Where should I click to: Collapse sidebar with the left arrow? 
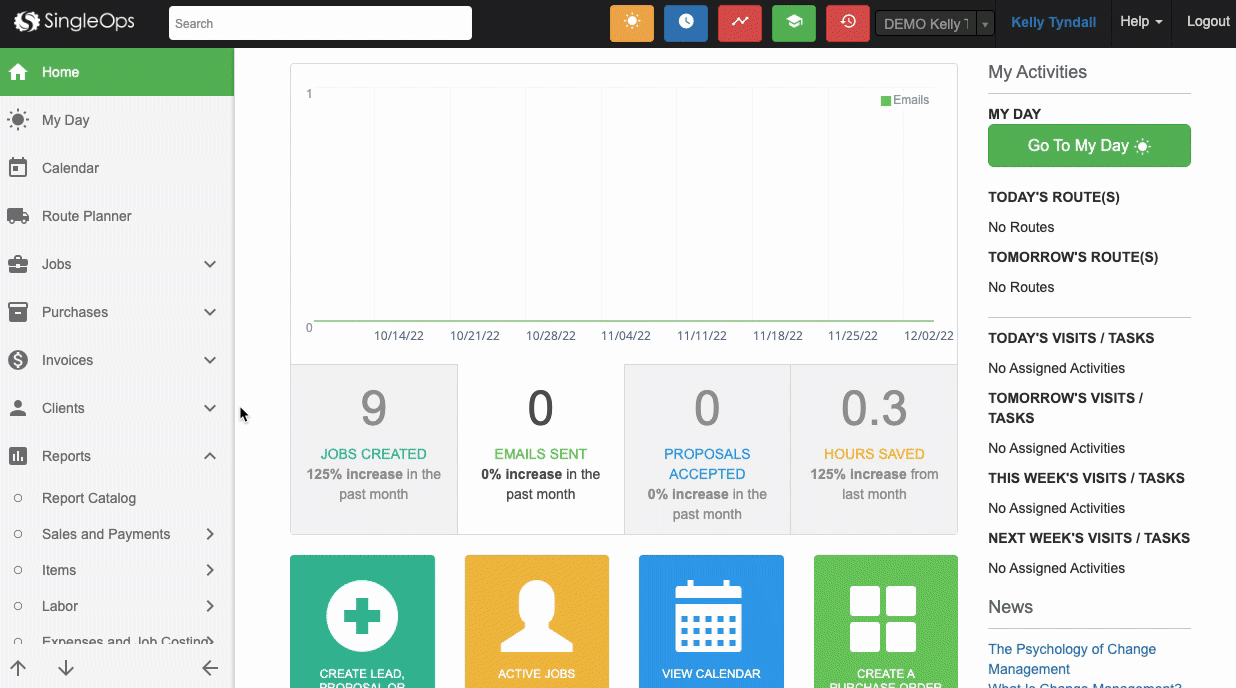point(210,668)
